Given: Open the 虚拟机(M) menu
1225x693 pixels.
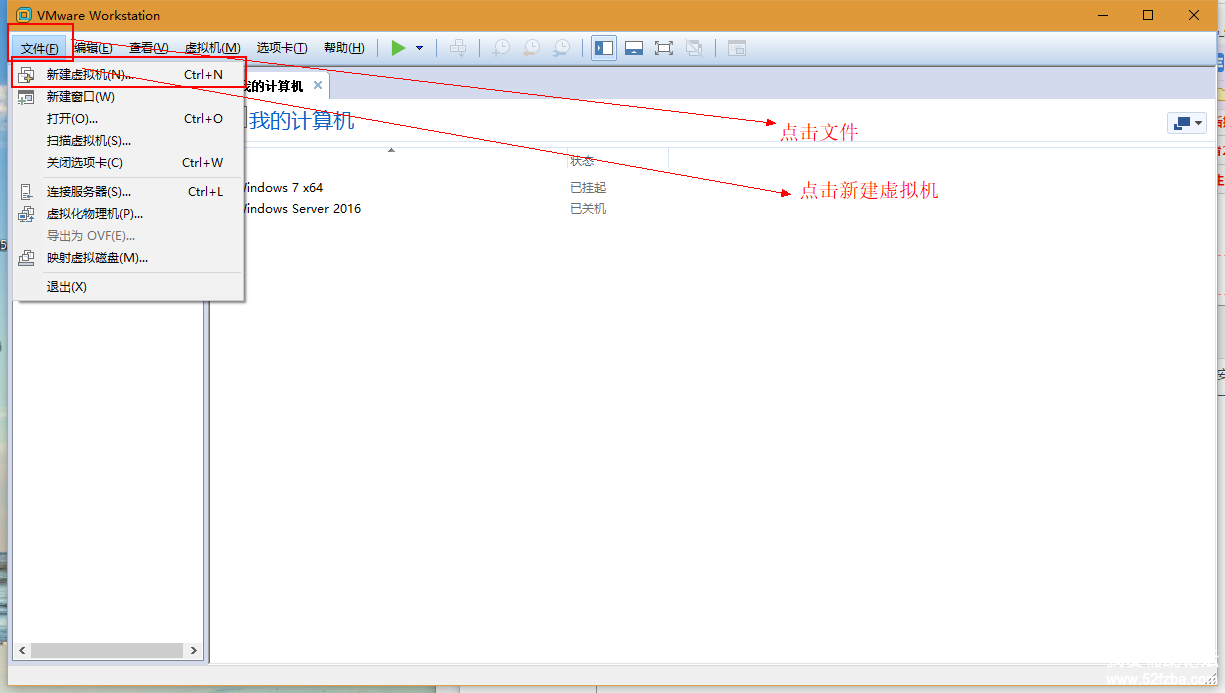Looking at the screenshot, I should [x=212, y=48].
